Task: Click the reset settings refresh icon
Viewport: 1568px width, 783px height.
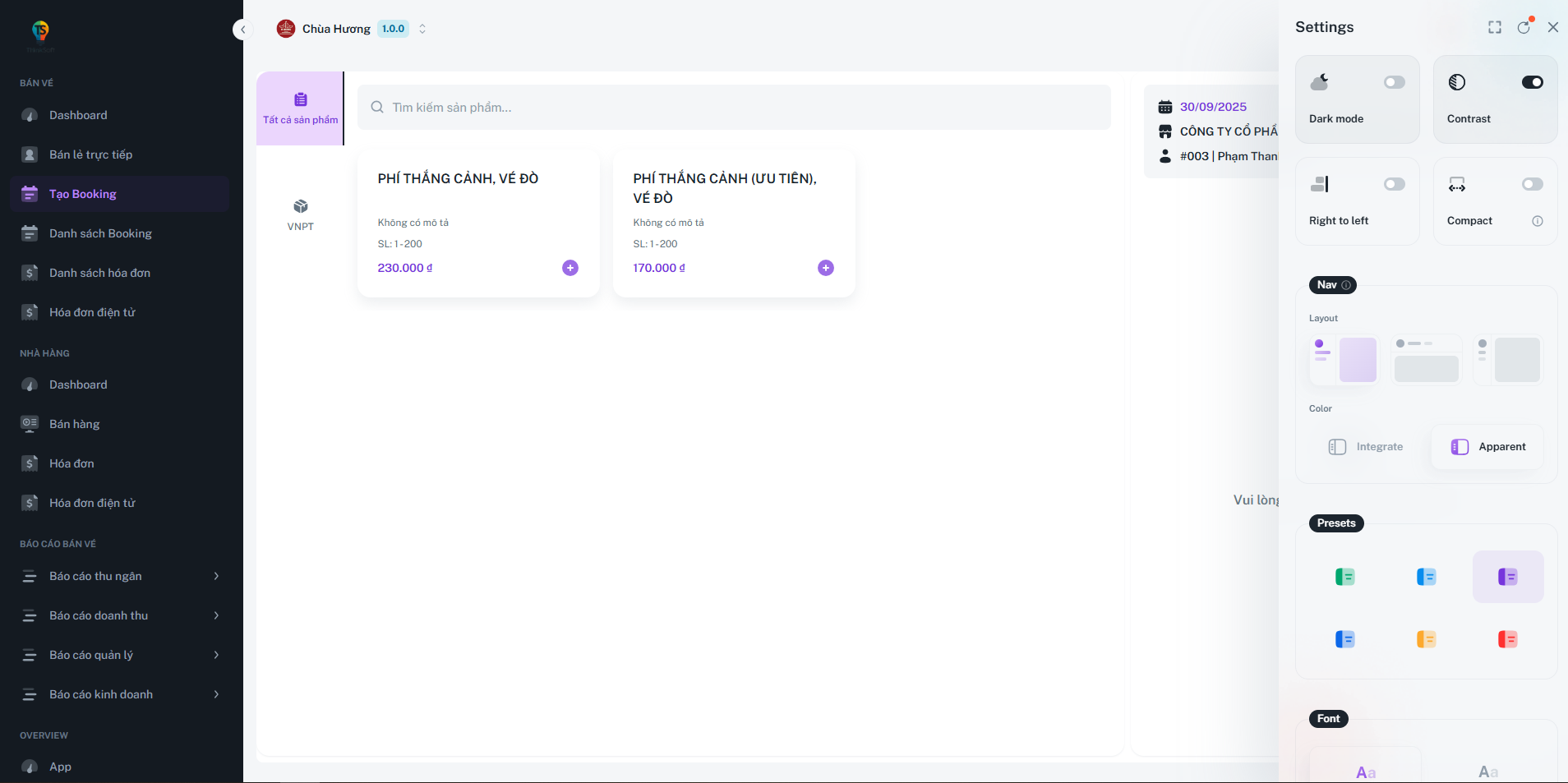Action: coord(1524,27)
